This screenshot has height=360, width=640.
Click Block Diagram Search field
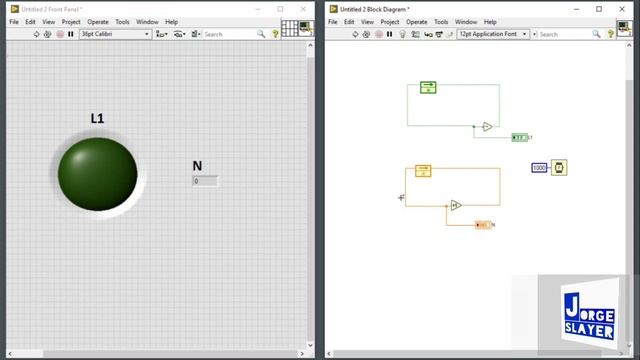[564, 34]
